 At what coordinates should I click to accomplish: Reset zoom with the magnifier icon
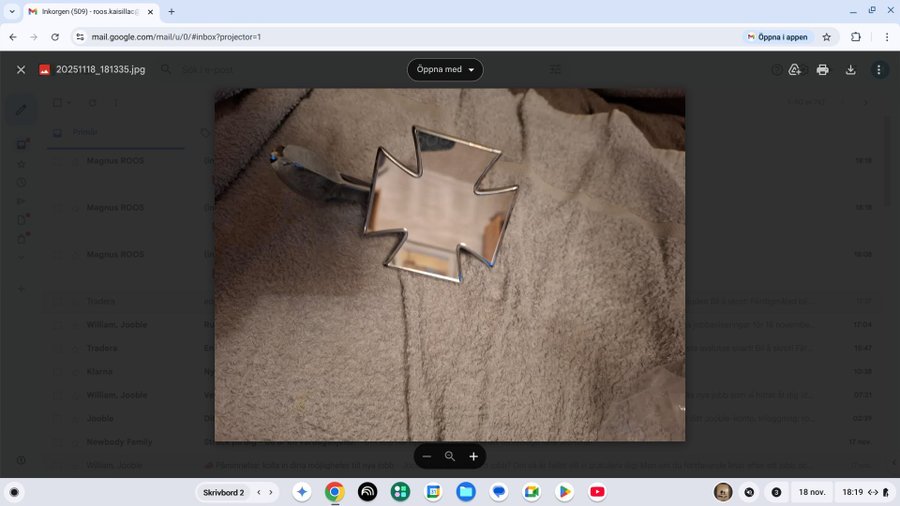point(450,456)
